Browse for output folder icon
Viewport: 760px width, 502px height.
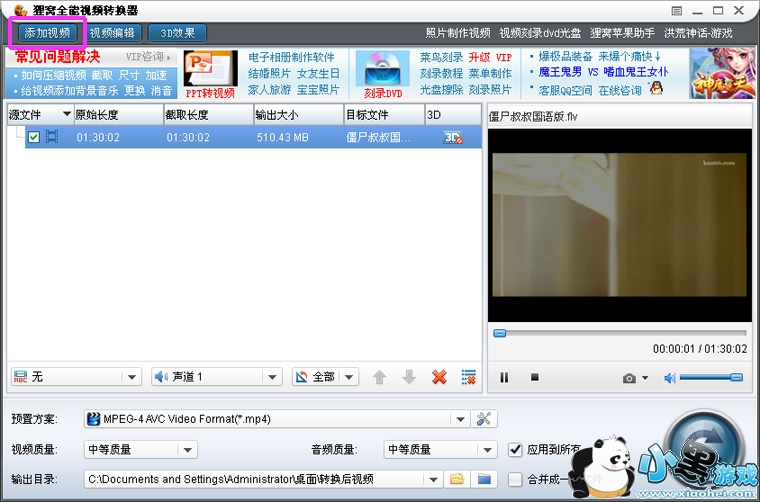point(457,480)
